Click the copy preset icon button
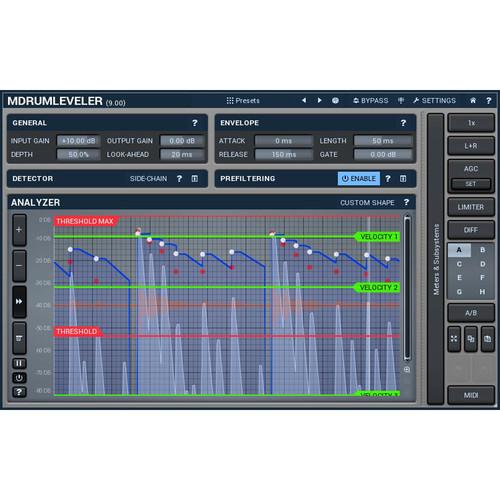 [471, 339]
